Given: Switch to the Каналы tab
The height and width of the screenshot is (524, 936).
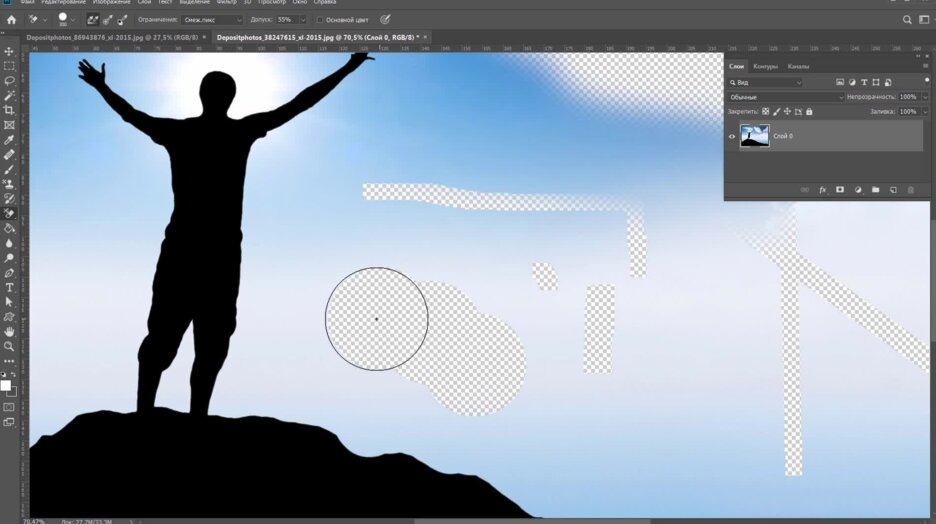Looking at the screenshot, I should pos(798,66).
